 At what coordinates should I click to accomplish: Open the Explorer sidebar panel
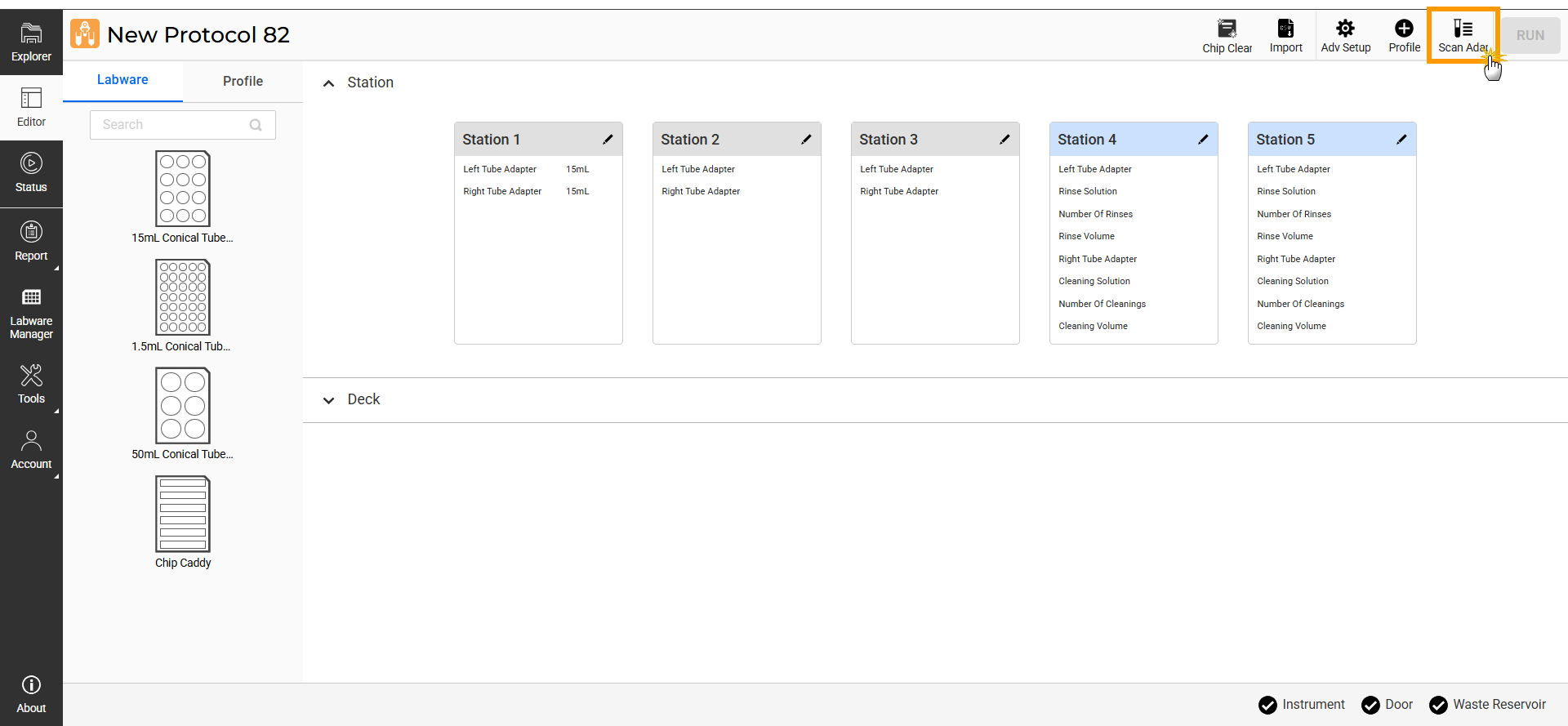pos(31,42)
